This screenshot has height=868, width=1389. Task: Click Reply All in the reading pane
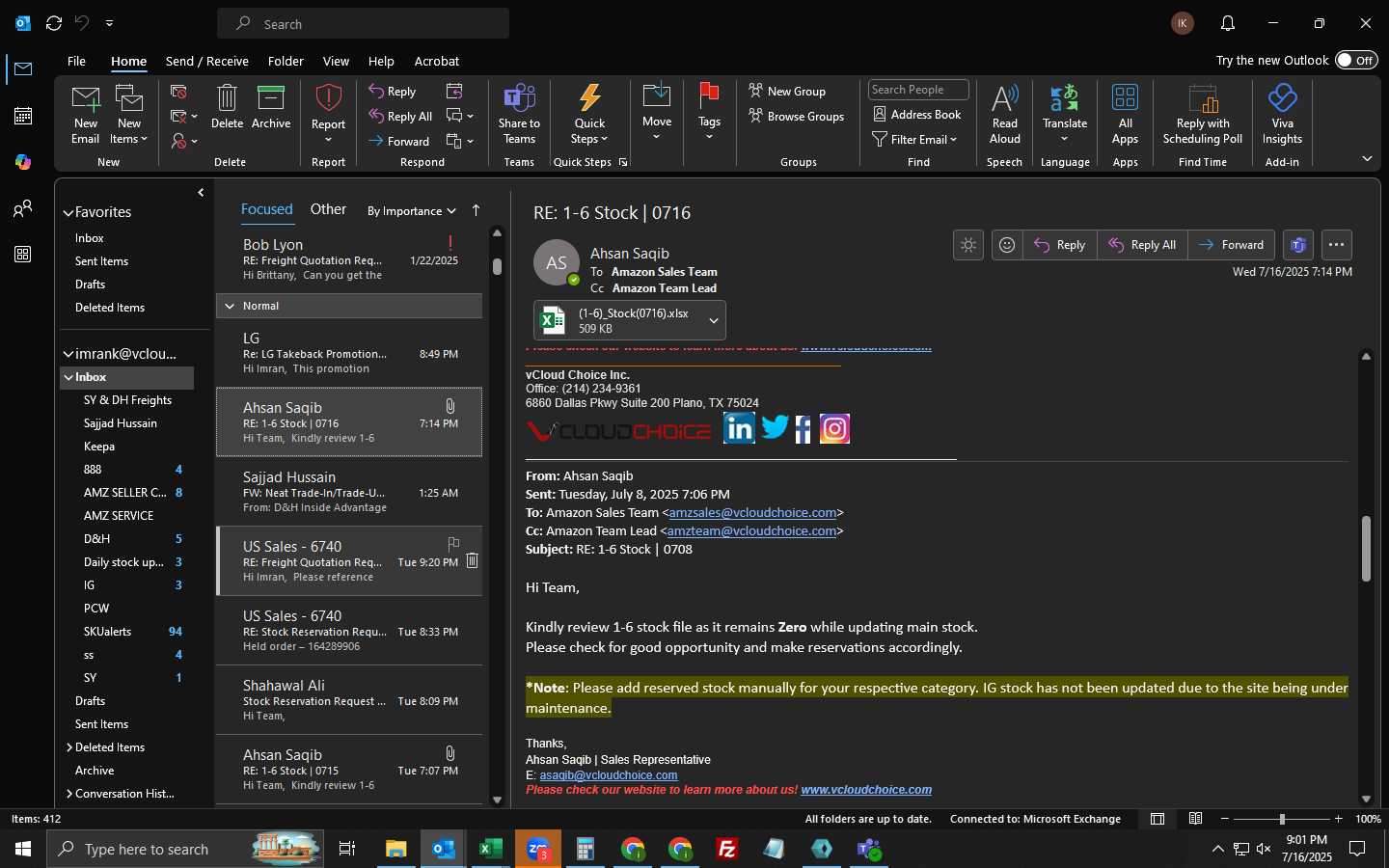[x=1142, y=245]
